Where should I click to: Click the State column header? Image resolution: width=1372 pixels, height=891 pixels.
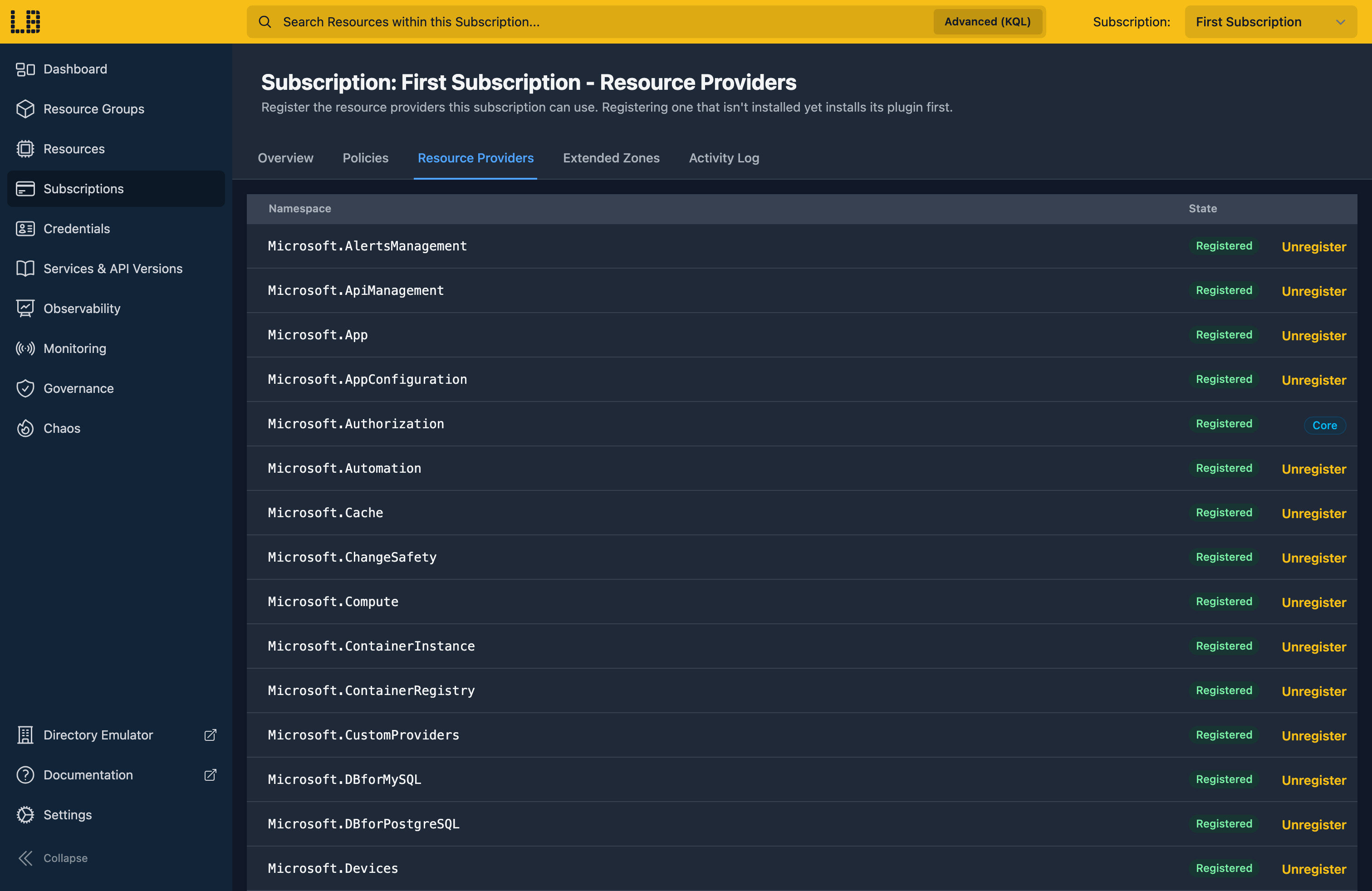tap(1202, 209)
